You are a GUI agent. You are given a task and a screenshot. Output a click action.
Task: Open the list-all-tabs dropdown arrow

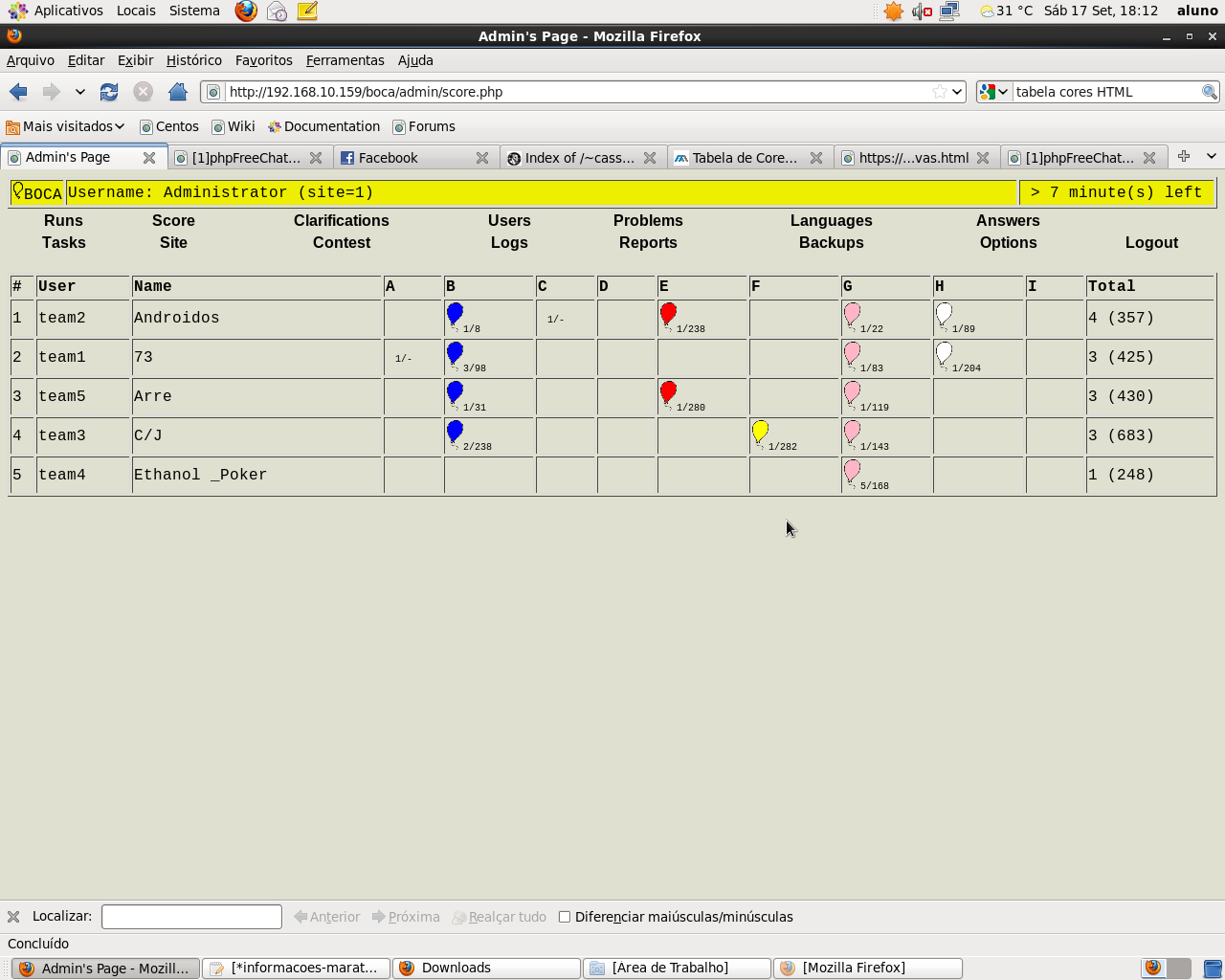(x=1211, y=156)
